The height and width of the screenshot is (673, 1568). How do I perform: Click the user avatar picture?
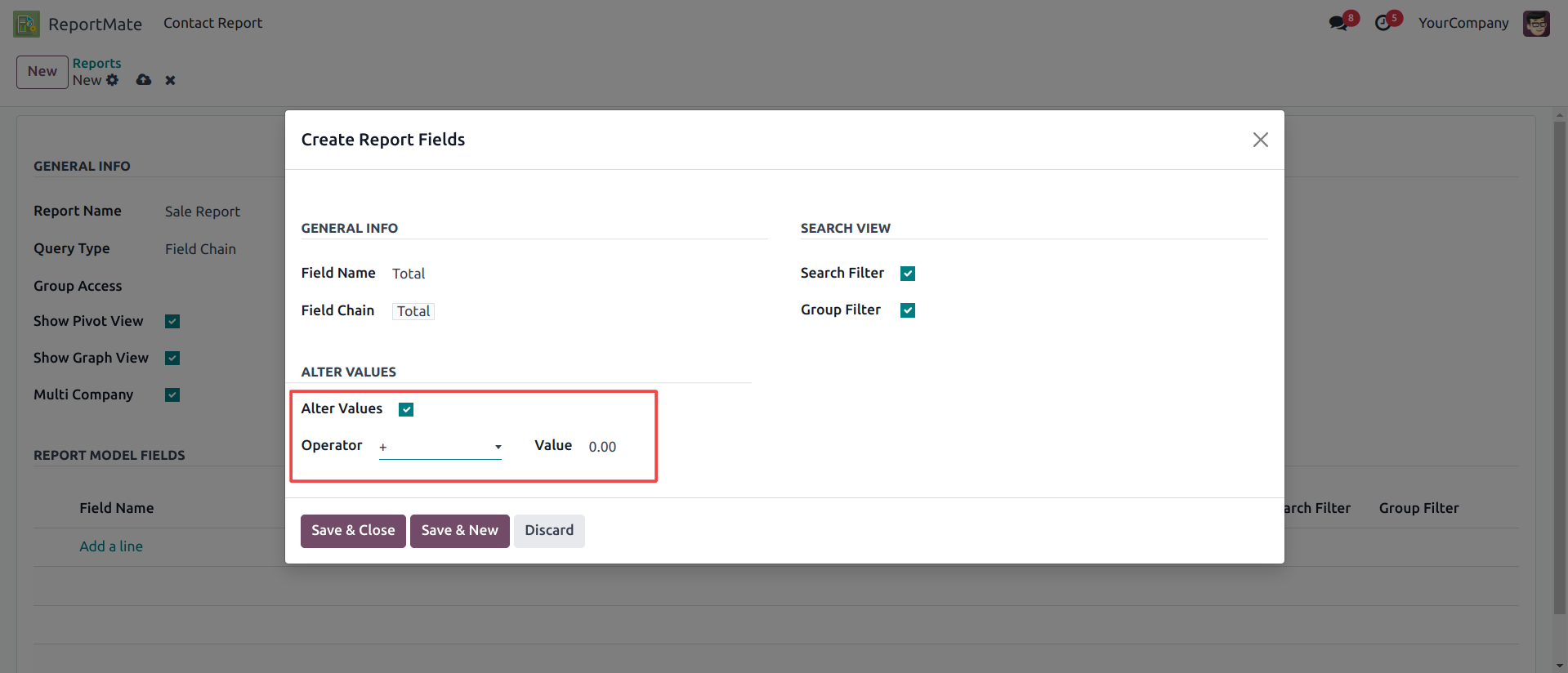pos(1536,24)
